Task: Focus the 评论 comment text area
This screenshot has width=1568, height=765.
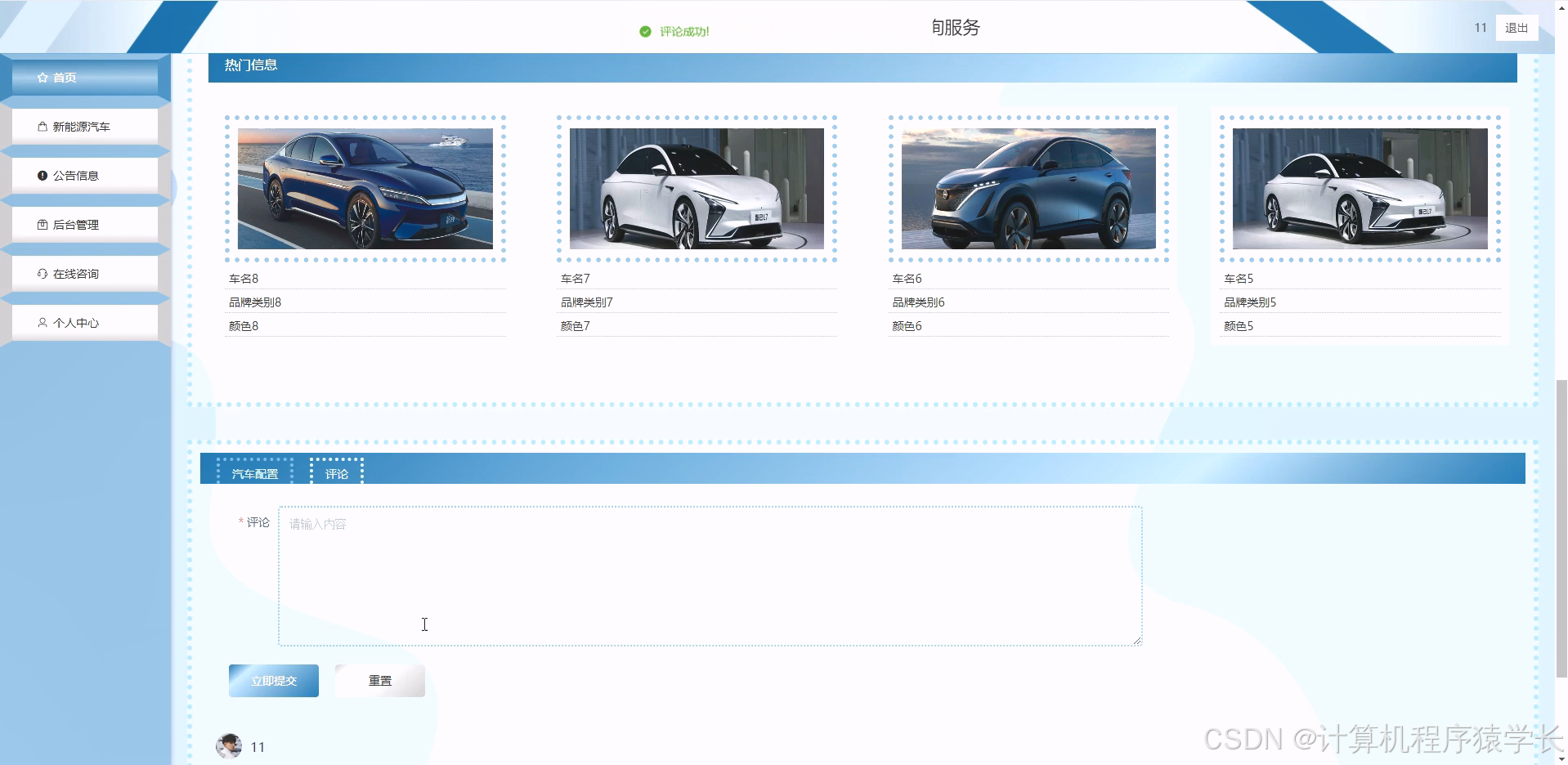Action: (x=710, y=576)
